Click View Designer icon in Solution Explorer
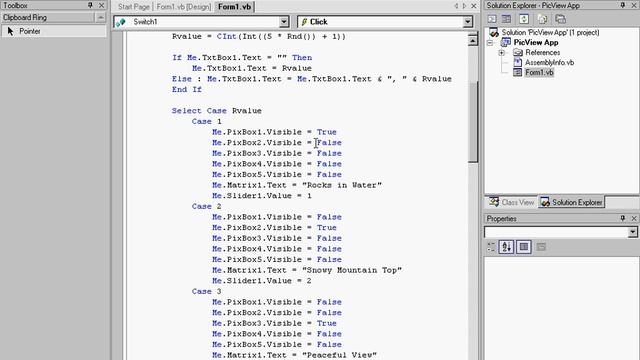 (x=506, y=19)
